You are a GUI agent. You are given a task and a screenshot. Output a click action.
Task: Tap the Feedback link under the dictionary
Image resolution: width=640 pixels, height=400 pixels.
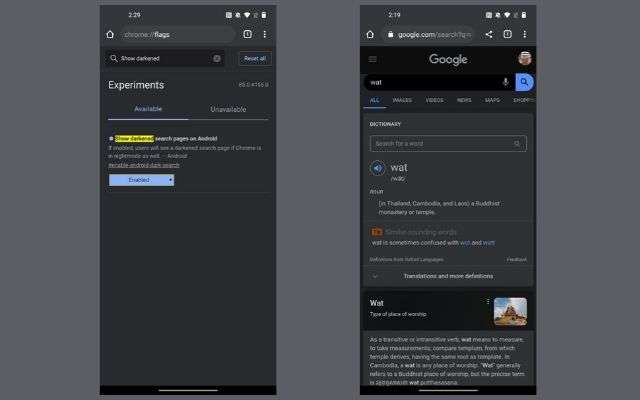516,260
